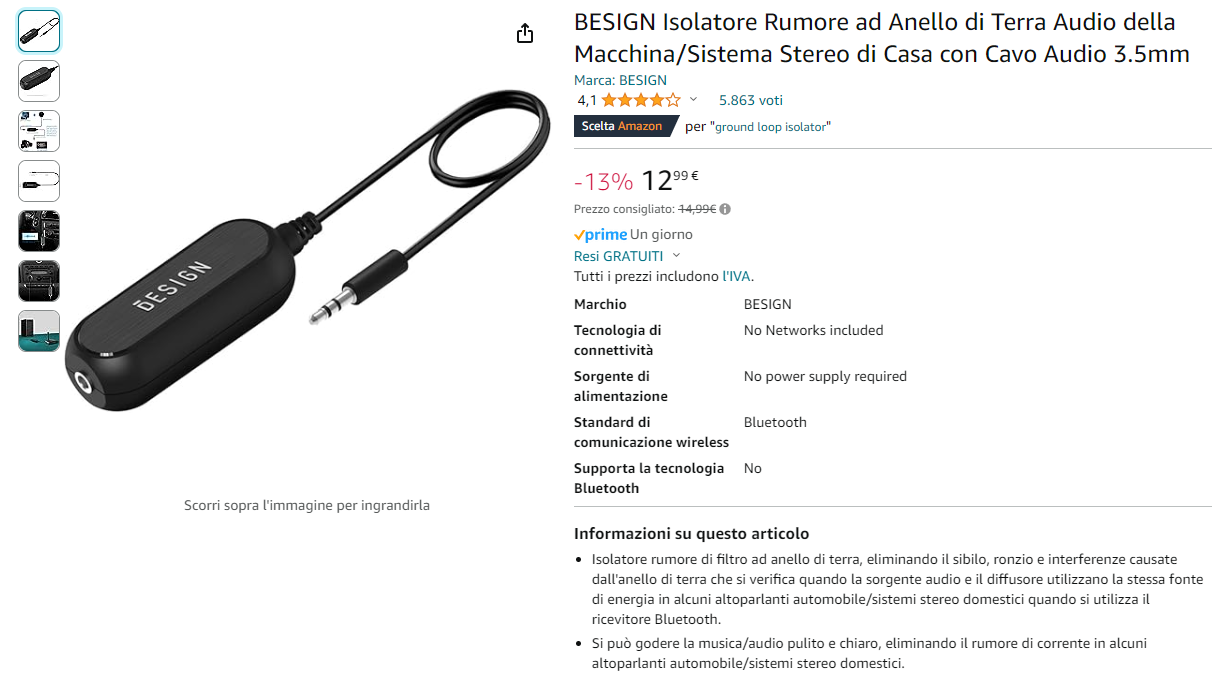Open the Marca: BESIGN brand link

point(620,80)
